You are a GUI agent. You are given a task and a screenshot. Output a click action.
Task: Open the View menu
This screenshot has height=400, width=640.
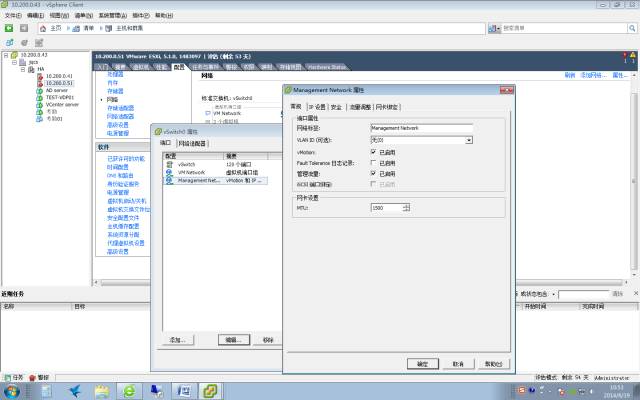(59, 15)
